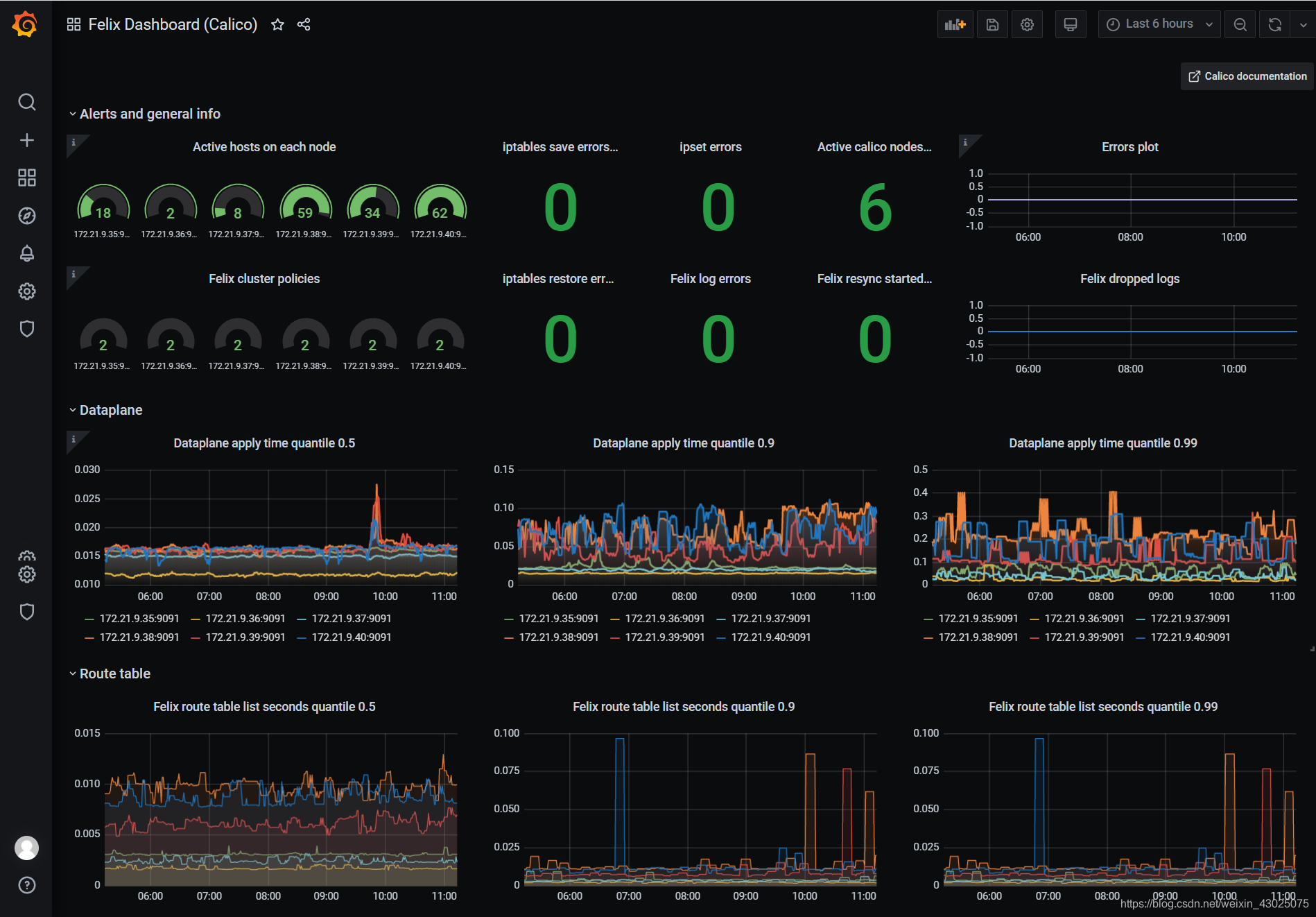
Task: Open the Errors plot panel title menu
Action: [x=1129, y=147]
